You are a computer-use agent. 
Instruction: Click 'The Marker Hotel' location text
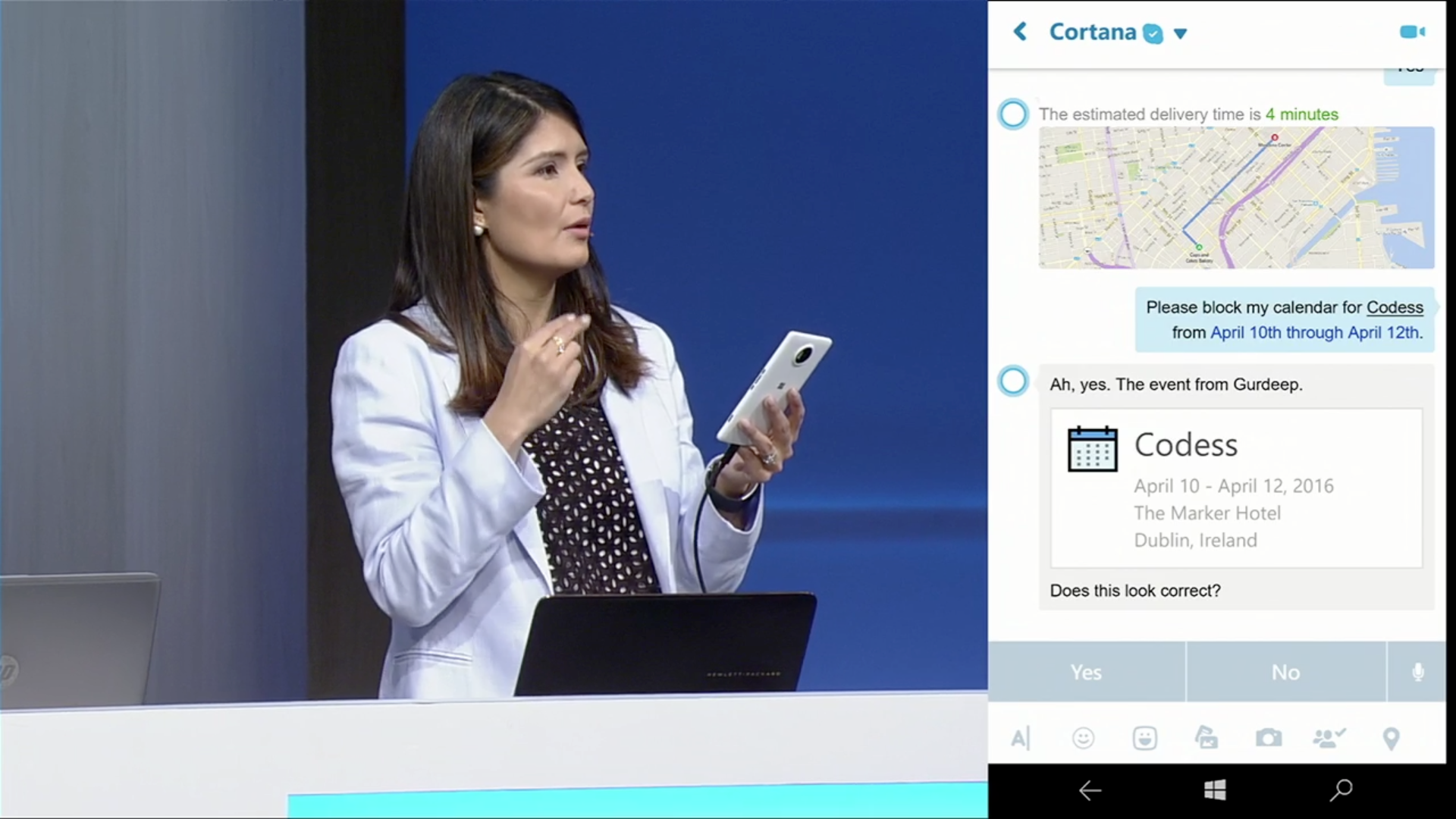[1207, 513]
